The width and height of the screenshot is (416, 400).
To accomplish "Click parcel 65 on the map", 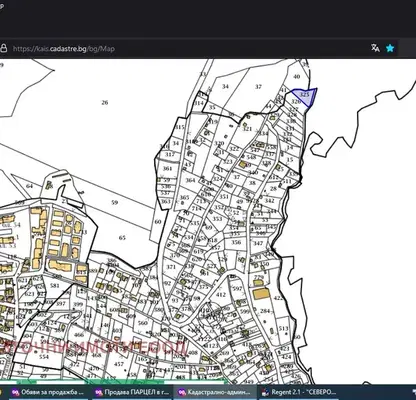I will pyautogui.click(x=122, y=238).
